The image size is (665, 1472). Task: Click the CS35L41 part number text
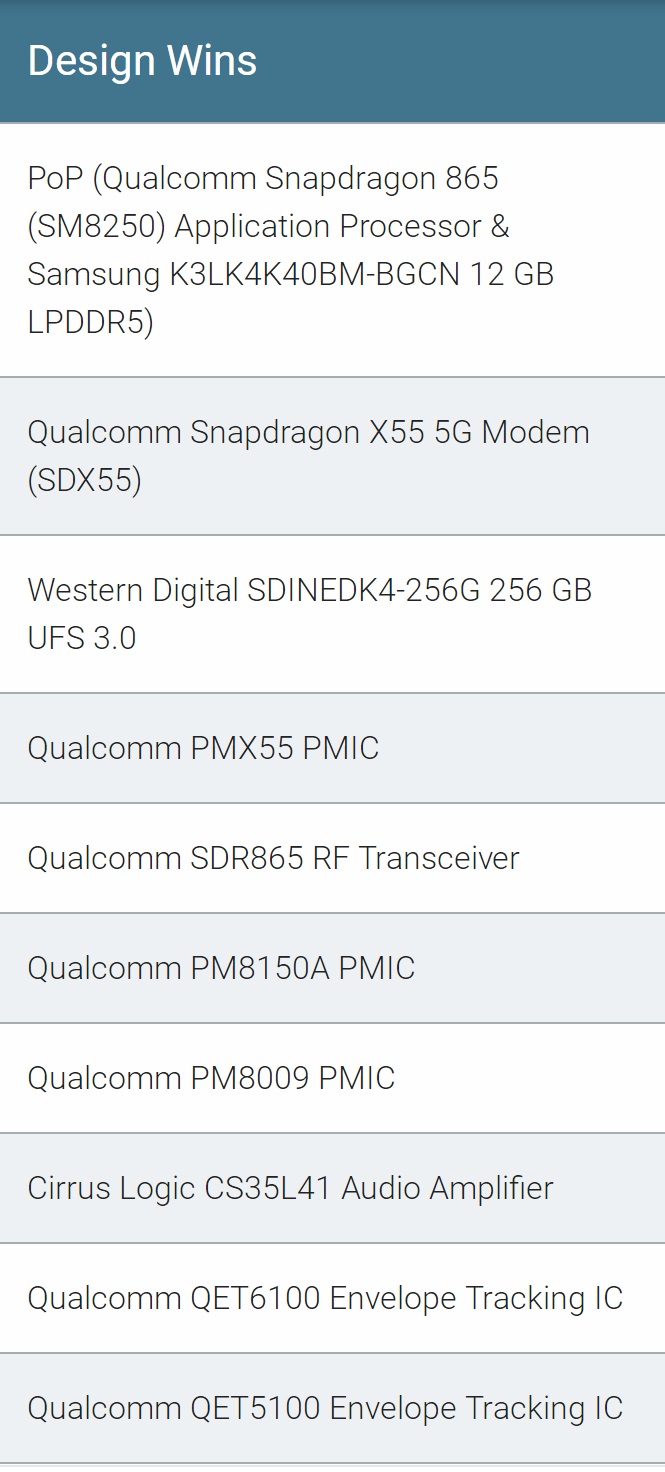pos(268,1188)
